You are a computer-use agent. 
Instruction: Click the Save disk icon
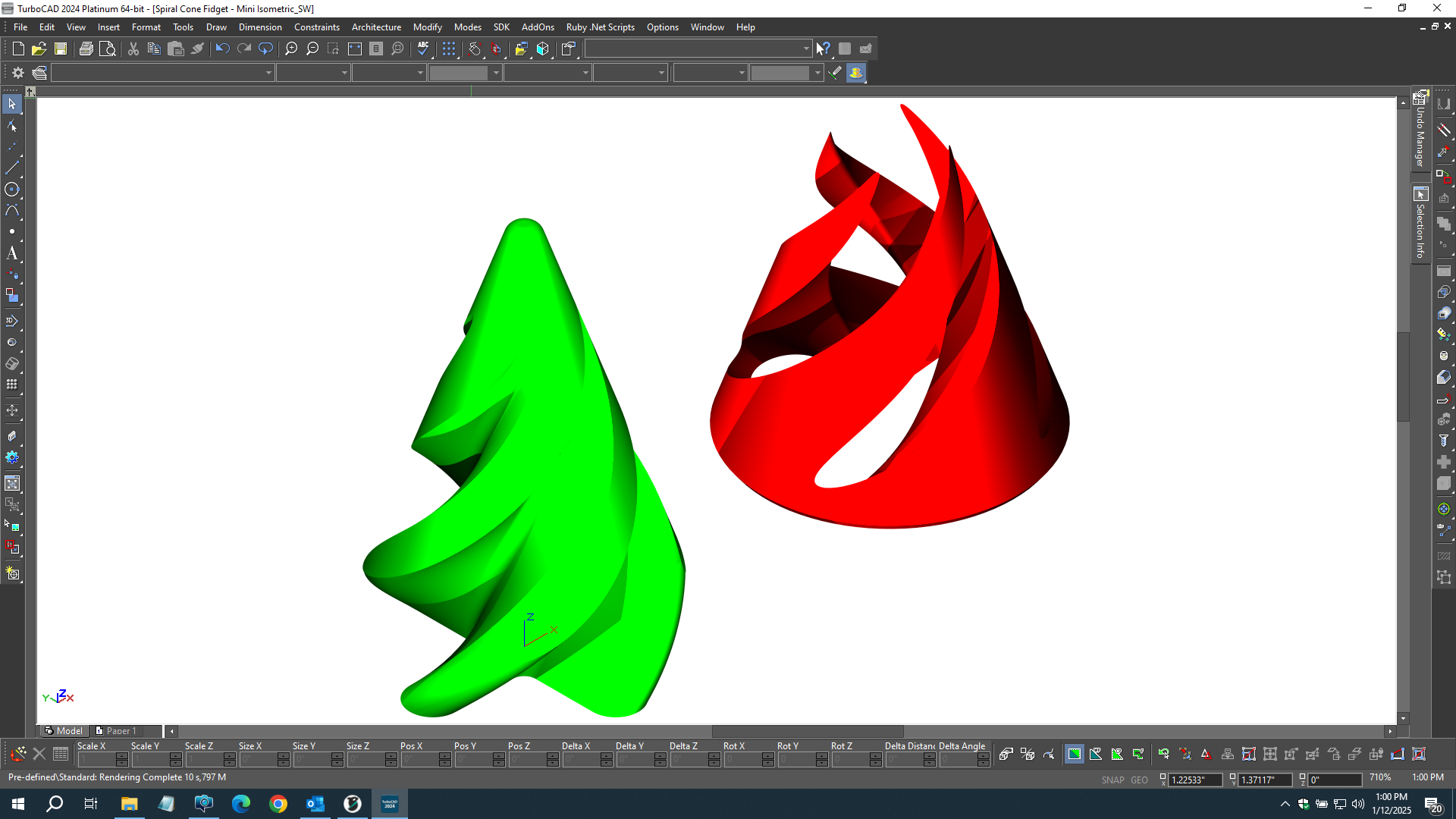click(61, 49)
